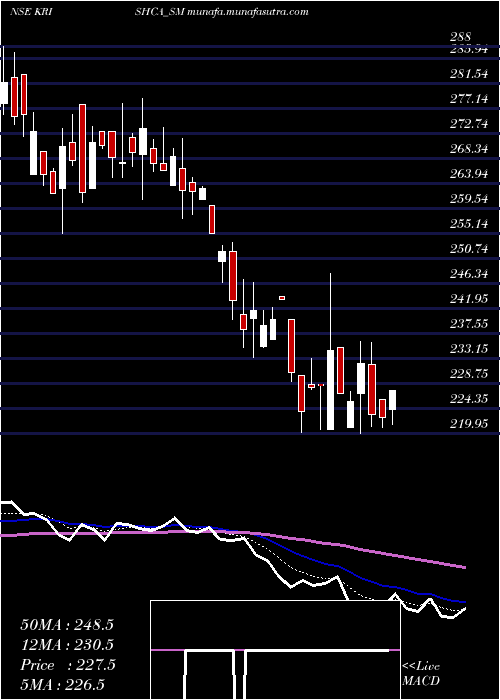The width and height of the screenshot is (500, 700).
Task: Click the 224.35 price axis label
Action: coord(469,399)
